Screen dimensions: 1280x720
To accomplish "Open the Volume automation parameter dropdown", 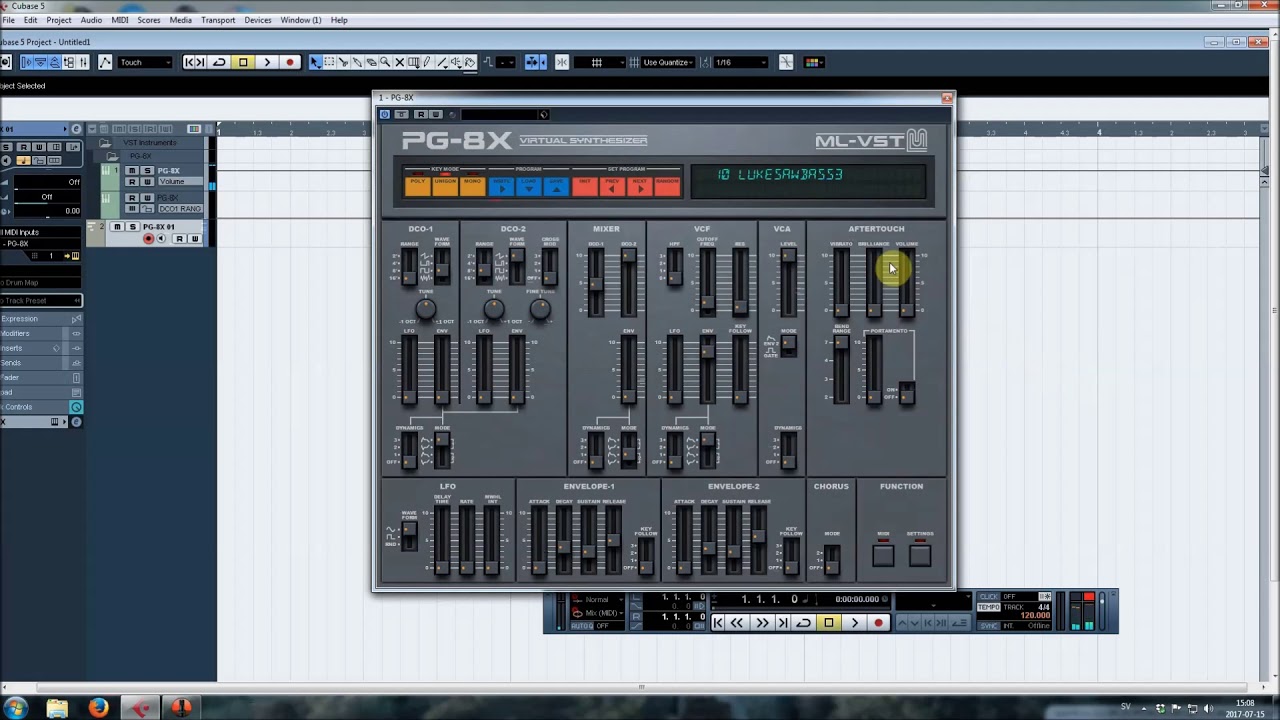I will coord(179,181).
